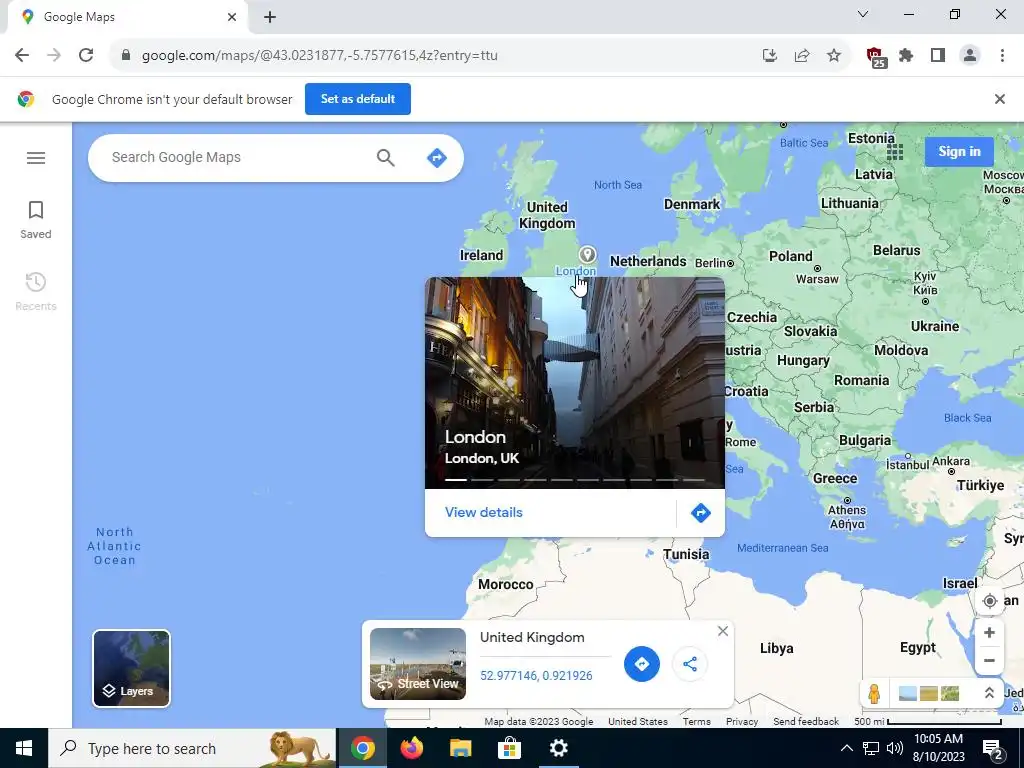Screen dimensions: 1024x768
Task: Dismiss the default browser notification bar
Action: 999,99
